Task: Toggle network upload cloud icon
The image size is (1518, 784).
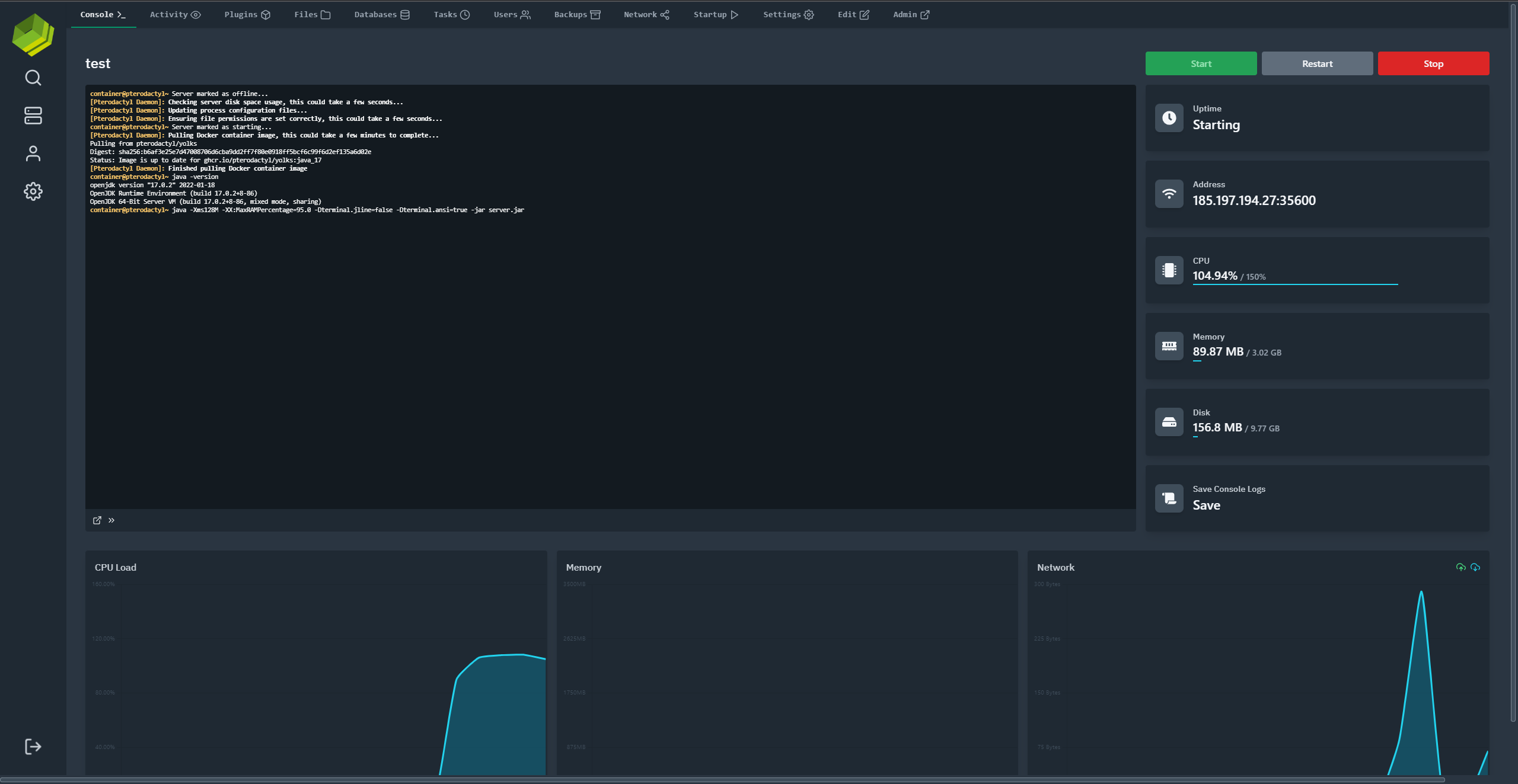Action: [x=1460, y=567]
